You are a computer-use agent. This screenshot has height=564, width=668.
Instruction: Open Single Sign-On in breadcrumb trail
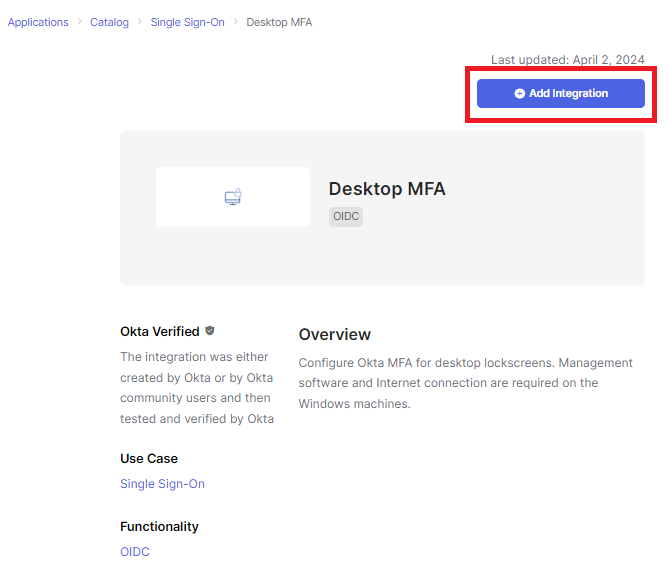[x=187, y=22]
